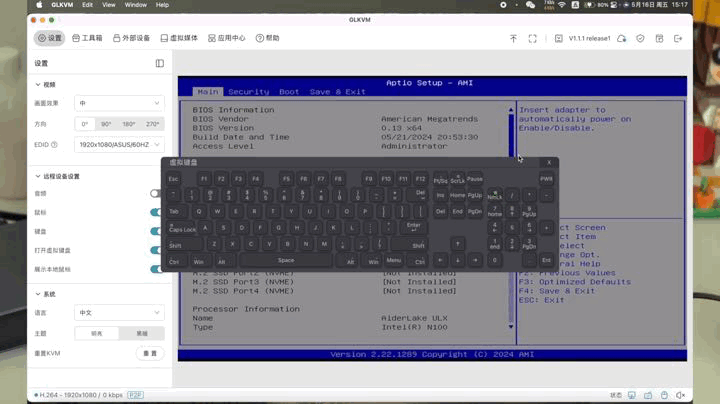Click the up arrow virtual key
720x404 pixels.
coord(458,244)
